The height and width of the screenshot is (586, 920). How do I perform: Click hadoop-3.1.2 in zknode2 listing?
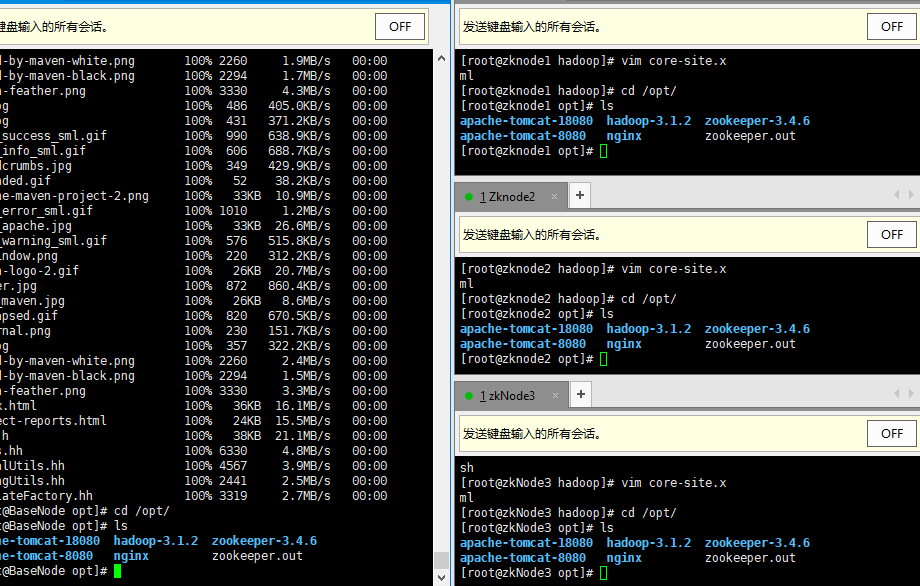(x=649, y=329)
